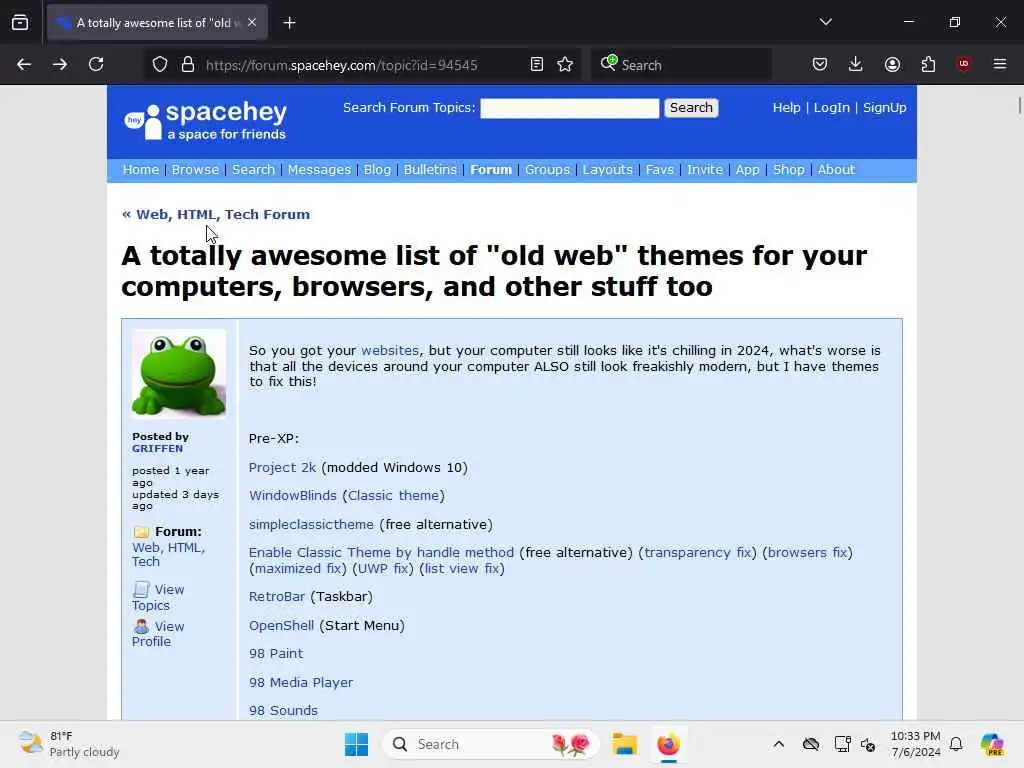Toggle reader view icon in address bar
The width and height of the screenshot is (1024, 768).
pos(537,65)
